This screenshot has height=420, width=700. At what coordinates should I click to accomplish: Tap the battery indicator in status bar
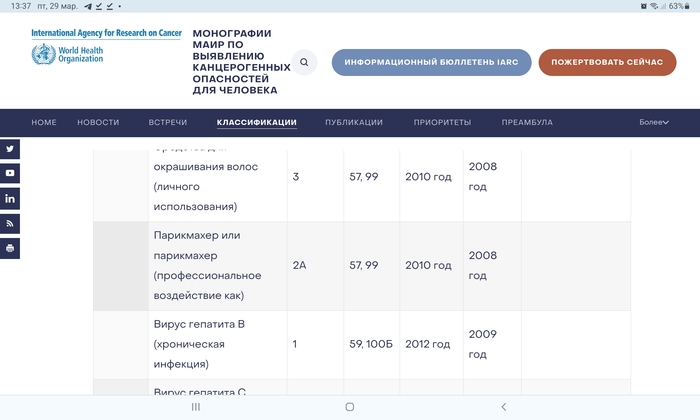click(x=679, y=6)
